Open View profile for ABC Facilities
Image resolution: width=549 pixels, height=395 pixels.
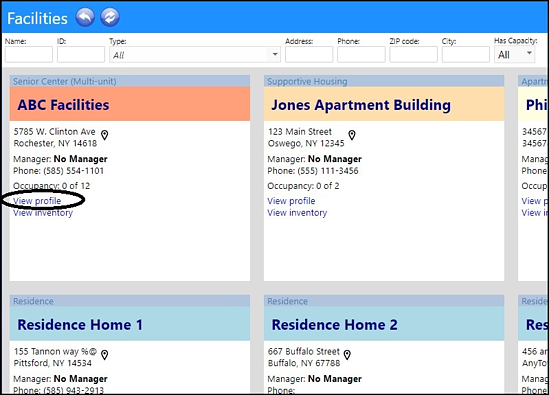point(37,201)
